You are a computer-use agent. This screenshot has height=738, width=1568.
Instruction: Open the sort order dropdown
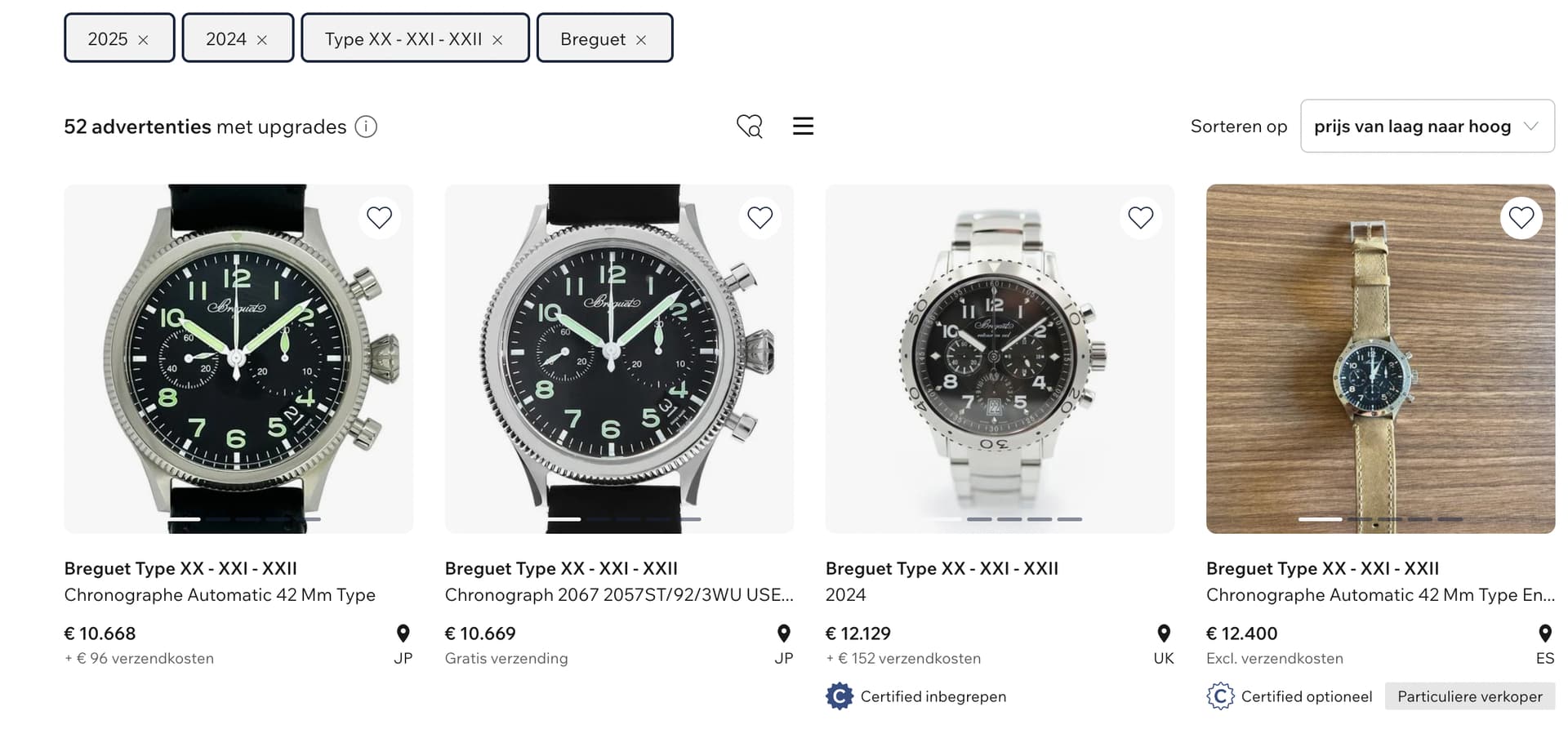click(1427, 126)
